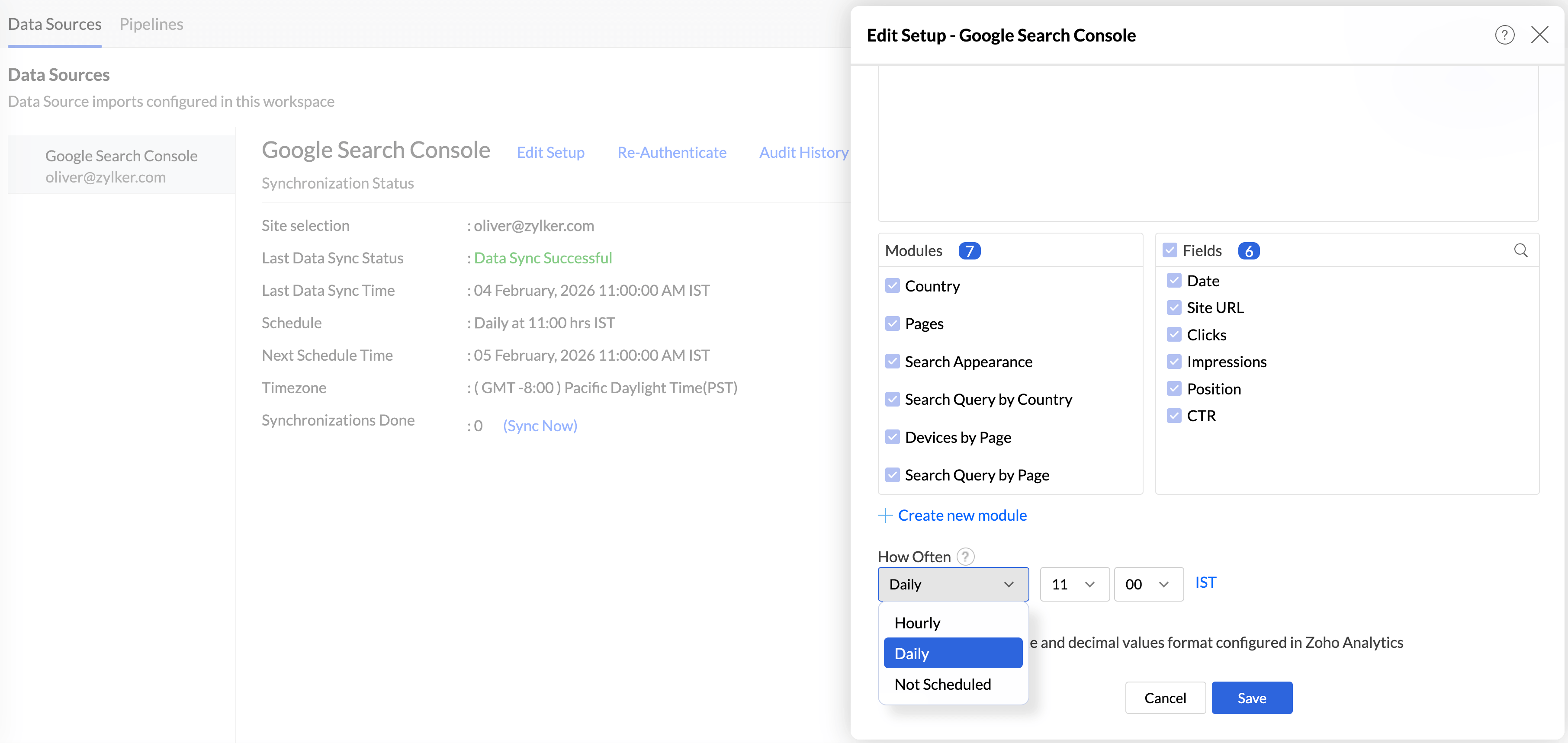
Task: Click the Save button
Action: pyautogui.click(x=1251, y=698)
